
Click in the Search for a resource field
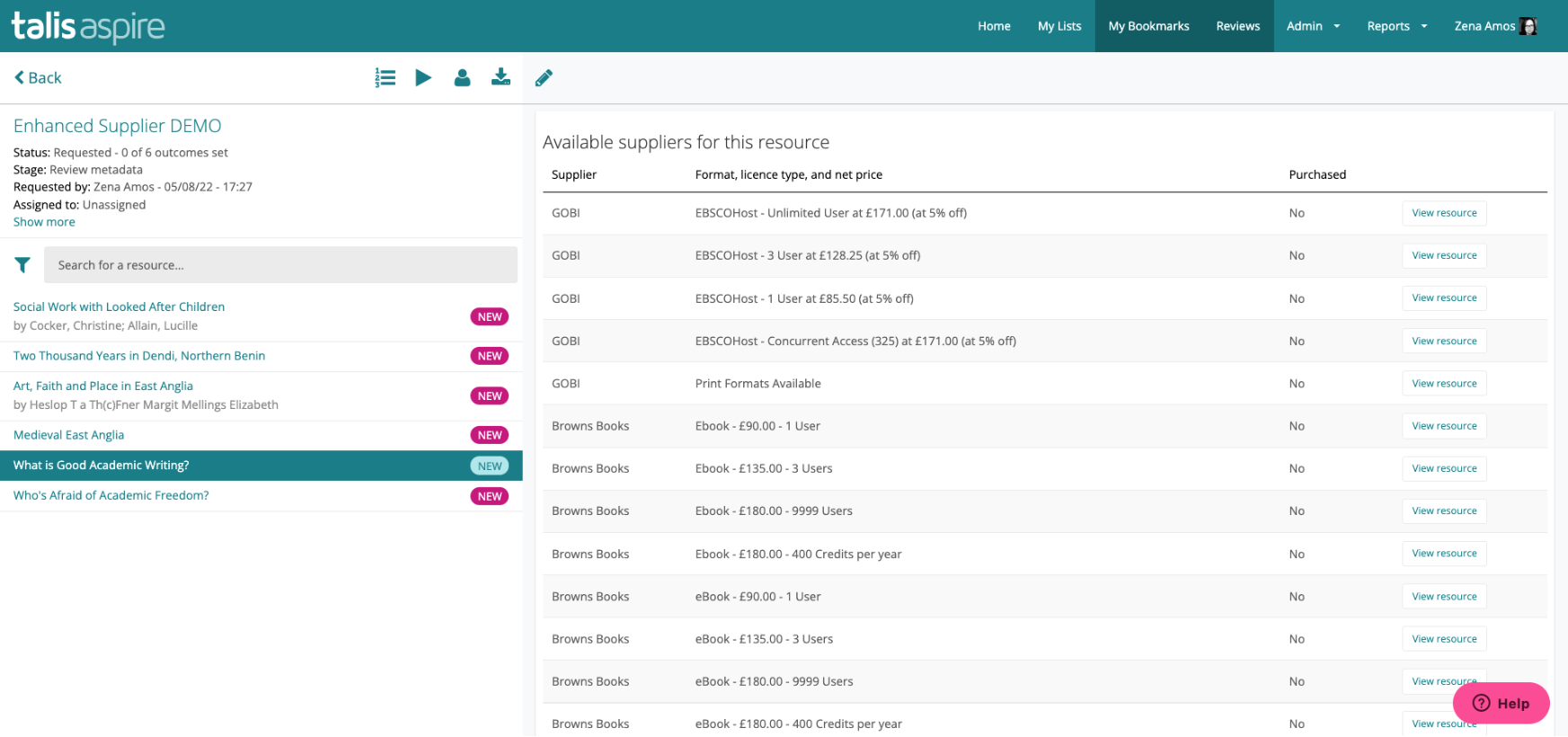coord(280,265)
